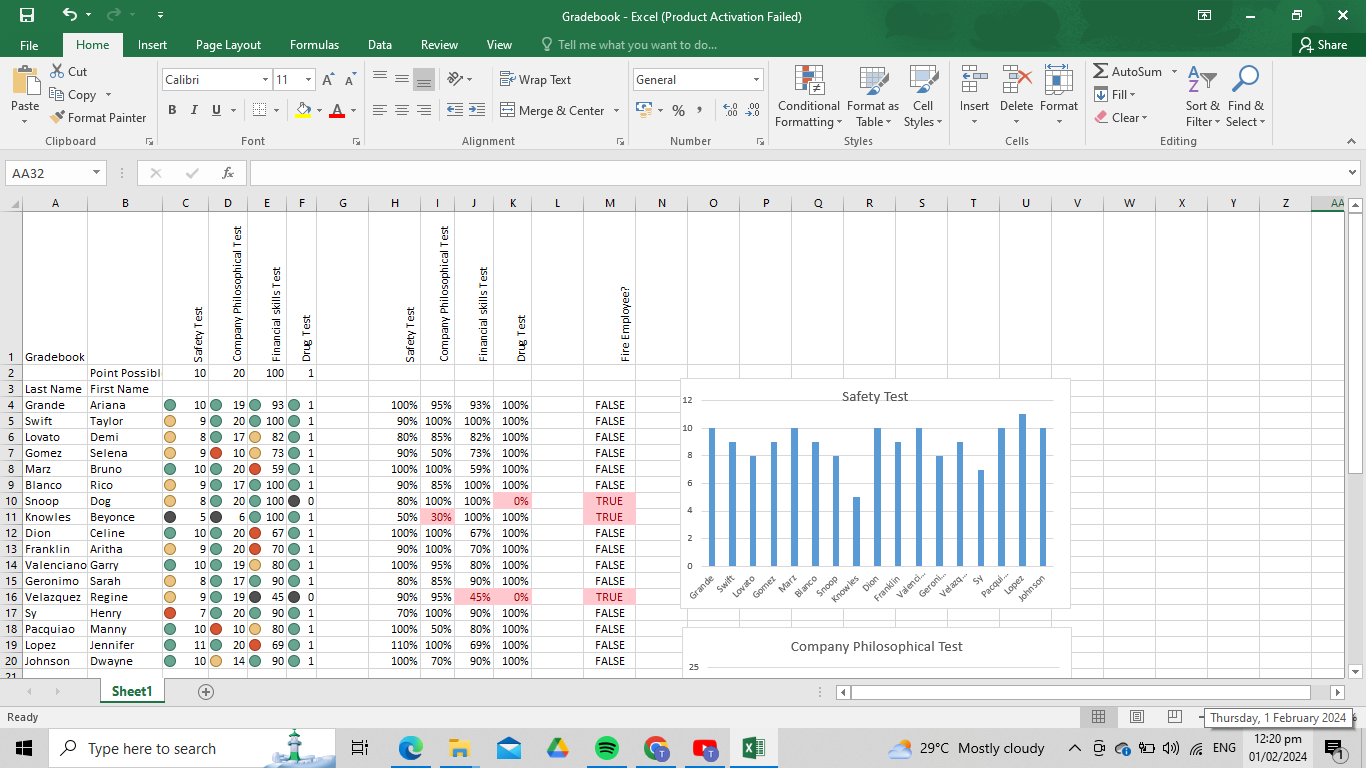Click Decrease Decimal icon

(753, 110)
